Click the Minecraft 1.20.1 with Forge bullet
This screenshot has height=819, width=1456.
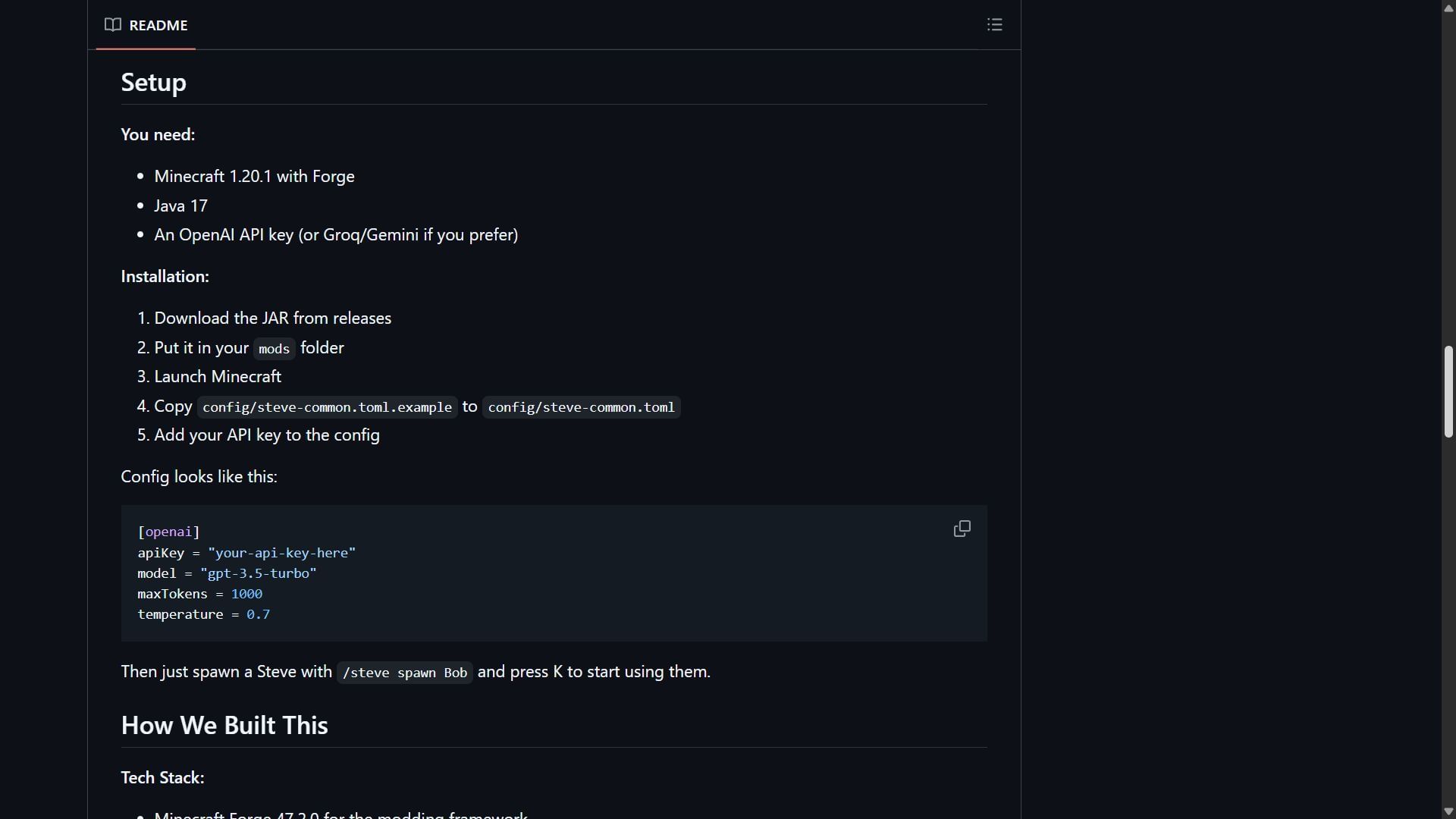254,176
